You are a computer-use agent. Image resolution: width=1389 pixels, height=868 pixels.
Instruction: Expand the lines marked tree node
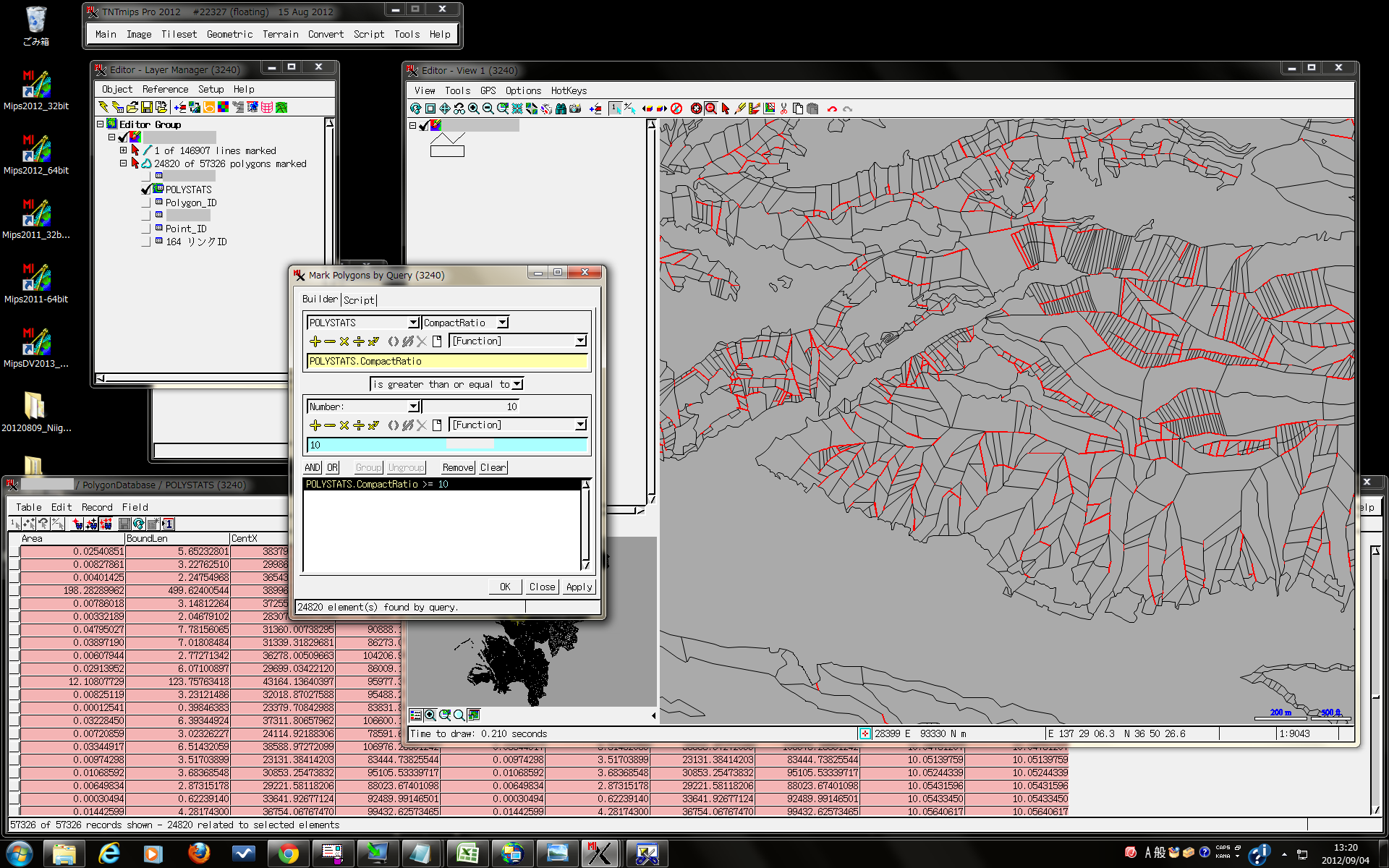point(123,150)
